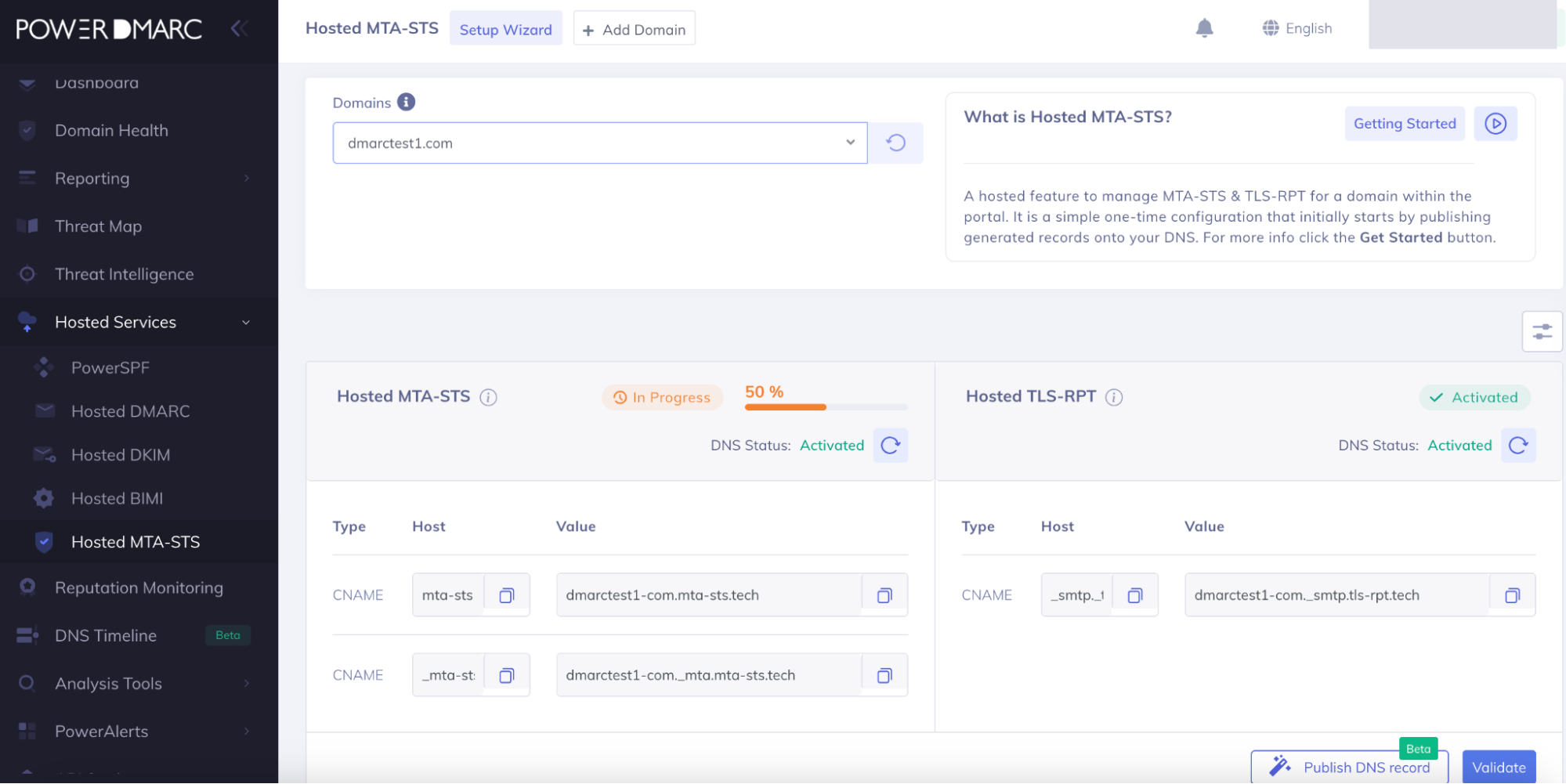The height and width of the screenshot is (784, 1566).
Task: Click the Add Domain button
Action: point(635,29)
